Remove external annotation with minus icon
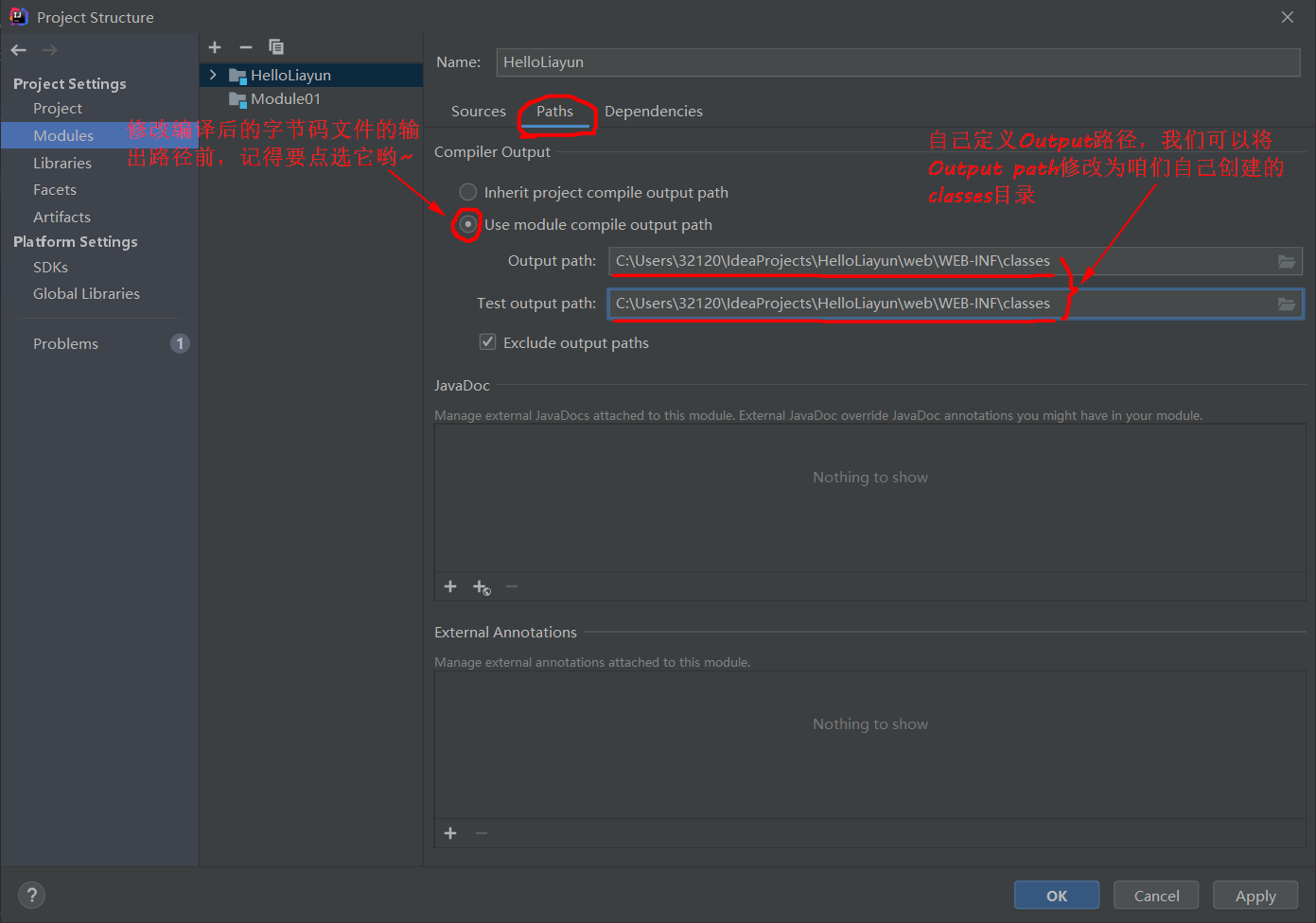Image resolution: width=1316 pixels, height=923 pixels. click(482, 833)
